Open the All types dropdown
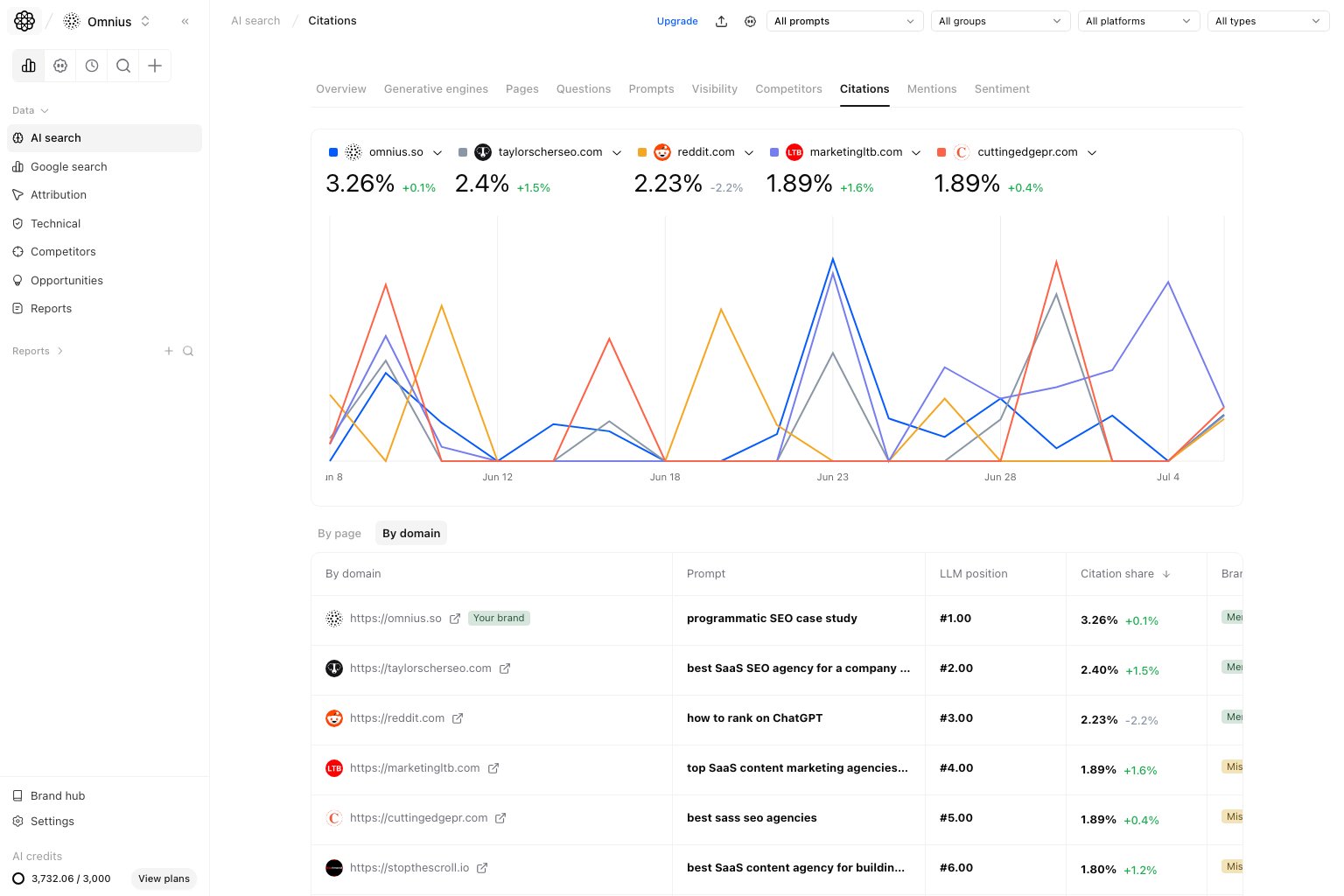 (x=1268, y=21)
